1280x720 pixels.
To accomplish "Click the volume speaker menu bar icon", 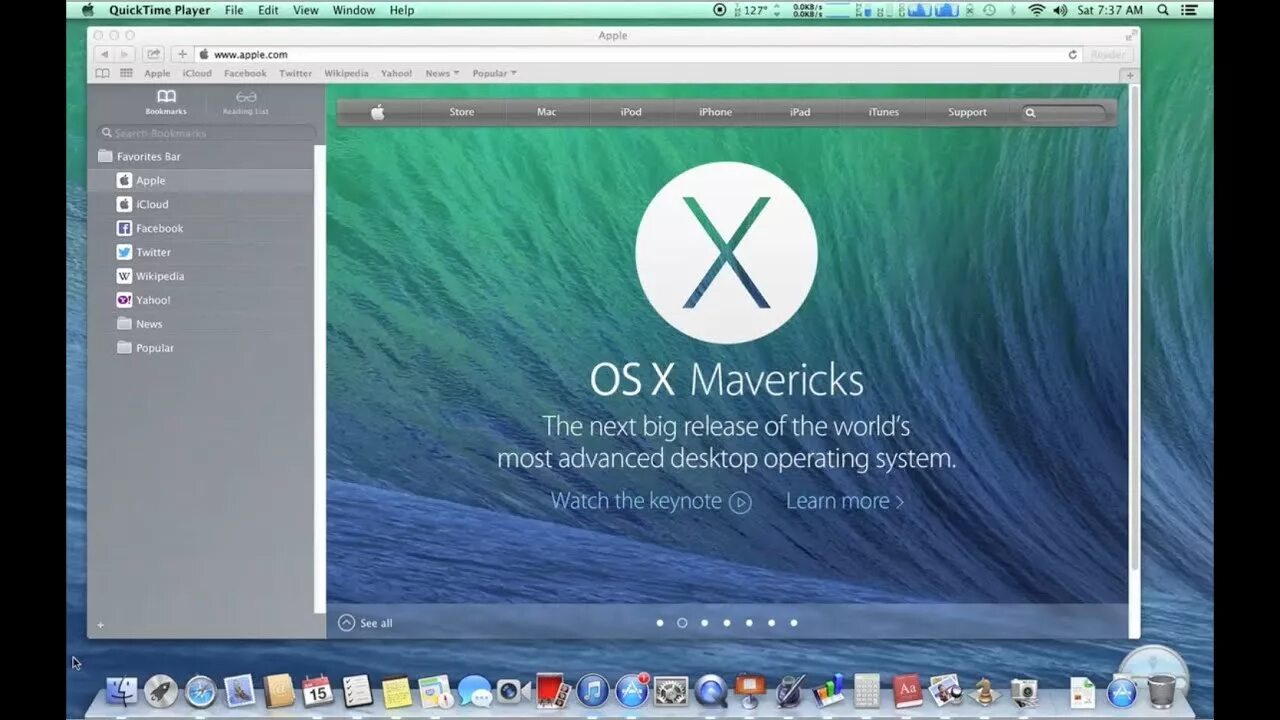I will 1061,10.
